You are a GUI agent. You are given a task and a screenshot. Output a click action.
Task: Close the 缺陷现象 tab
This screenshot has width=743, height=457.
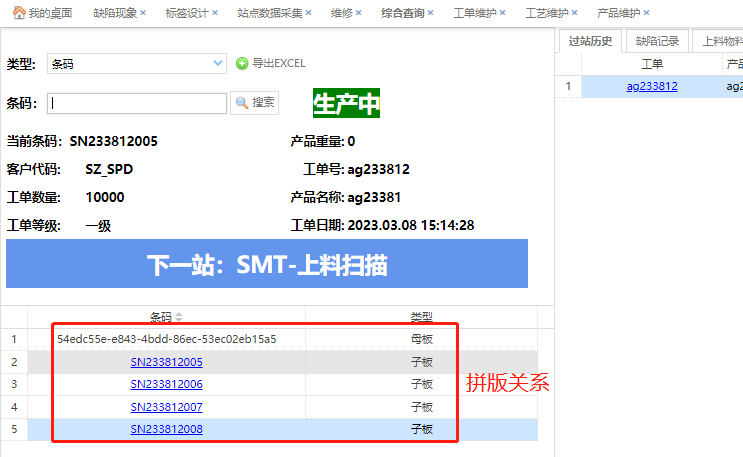pyautogui.click(x=143, y=13)
